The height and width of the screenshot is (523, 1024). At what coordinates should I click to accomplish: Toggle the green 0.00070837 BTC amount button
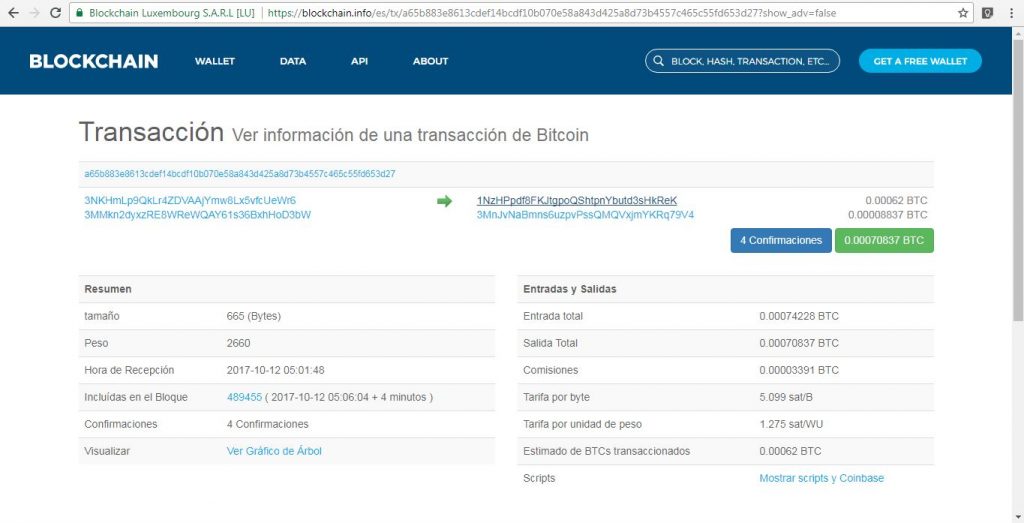point(884,240)
